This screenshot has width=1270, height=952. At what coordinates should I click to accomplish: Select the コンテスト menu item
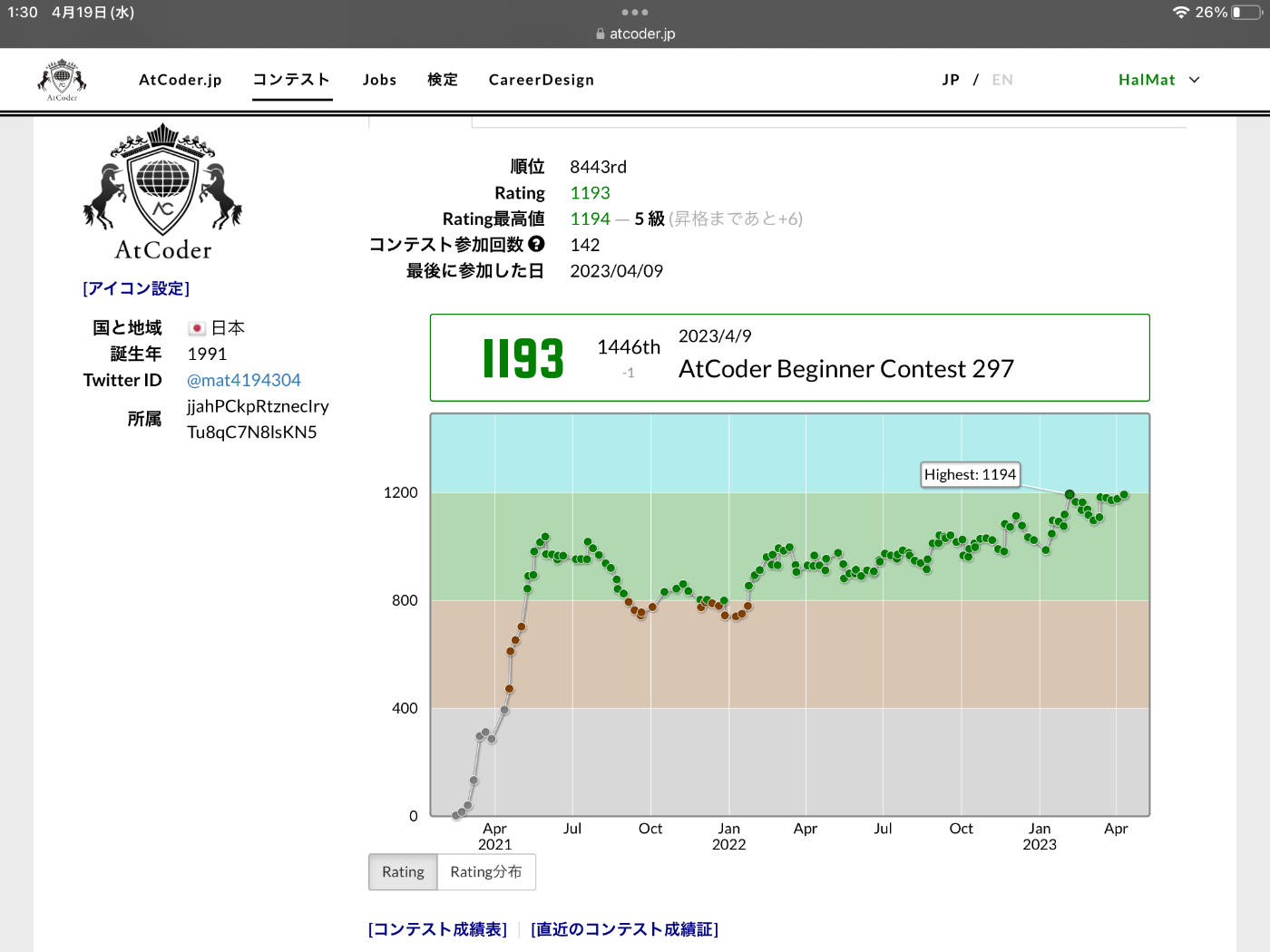[291, 80]
